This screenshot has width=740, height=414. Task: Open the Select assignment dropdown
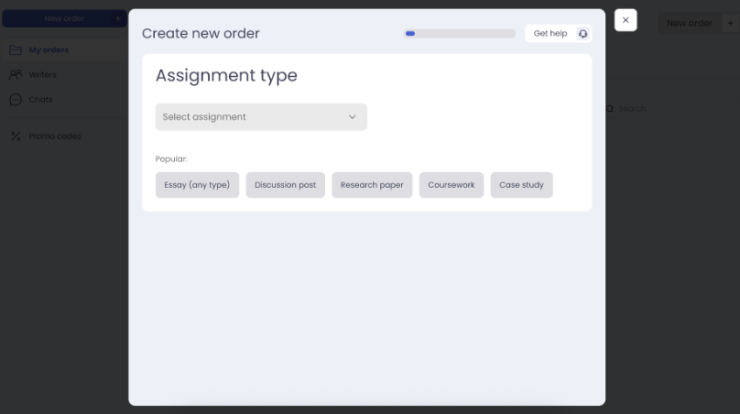(261, 117)
